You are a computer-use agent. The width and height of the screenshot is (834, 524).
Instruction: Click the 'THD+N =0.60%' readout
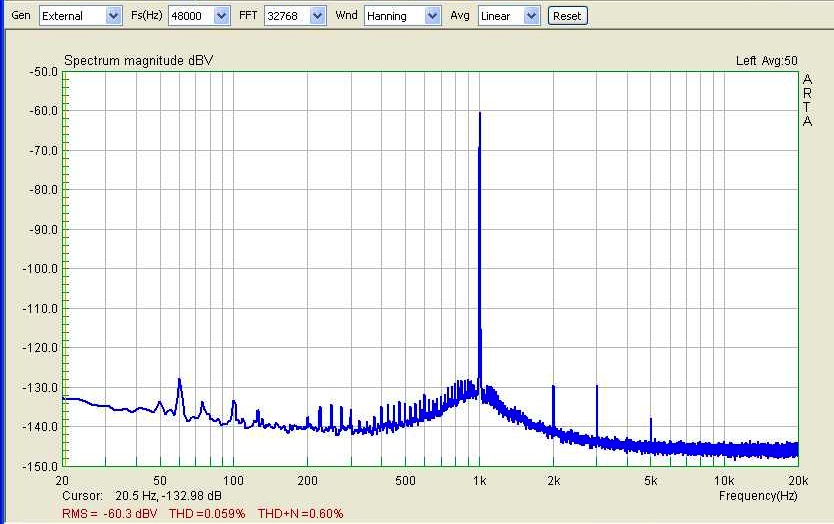[x=301, y=513]
